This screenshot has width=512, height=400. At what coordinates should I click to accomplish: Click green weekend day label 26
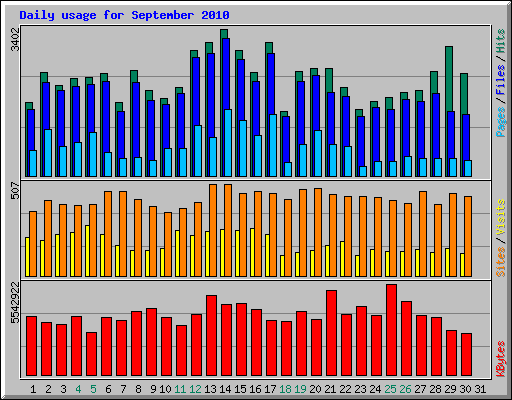tap(405, 389)
